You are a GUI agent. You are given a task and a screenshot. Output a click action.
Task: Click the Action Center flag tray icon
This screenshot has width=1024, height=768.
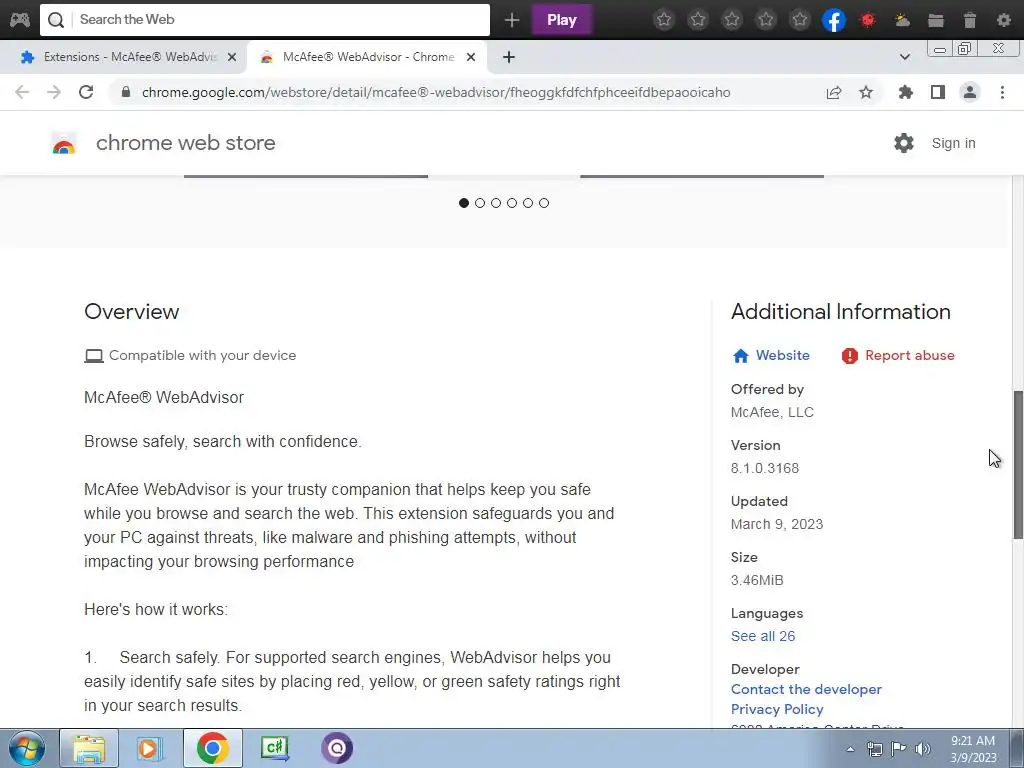point(899,749)
